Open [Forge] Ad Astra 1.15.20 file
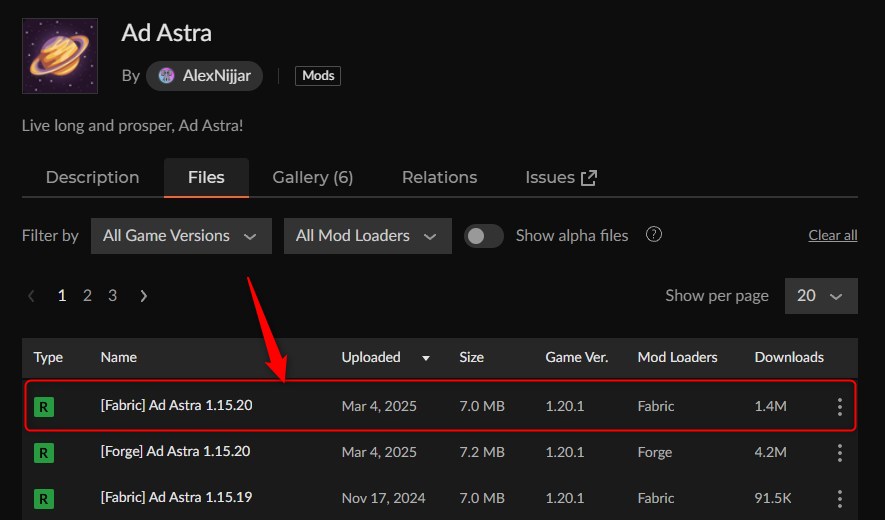 point(175,452)
